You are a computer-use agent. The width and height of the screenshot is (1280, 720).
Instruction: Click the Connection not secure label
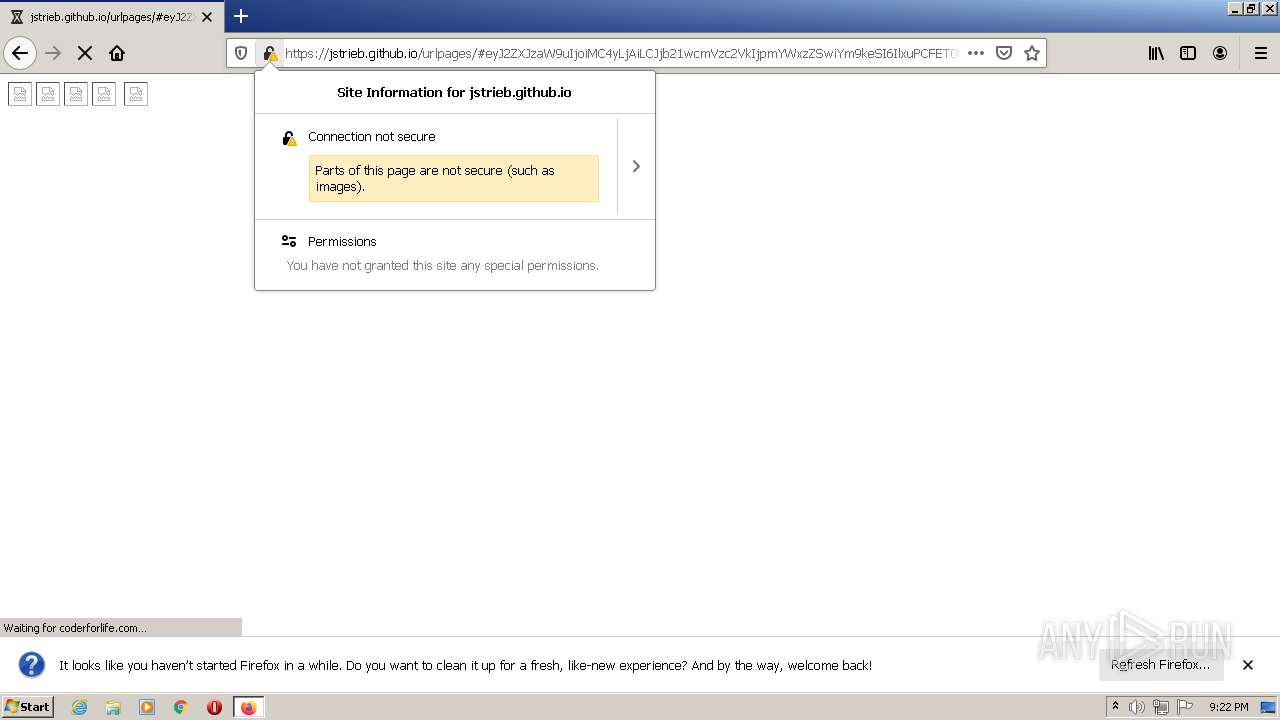pos(372,137)
